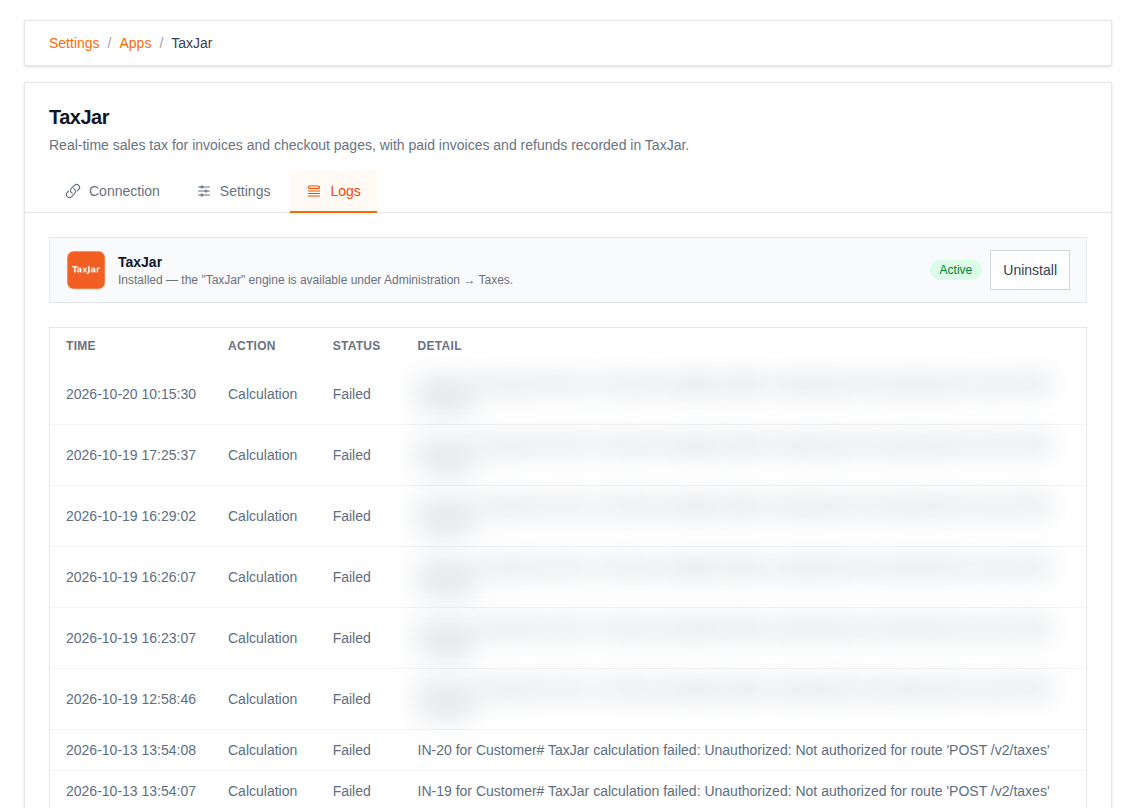Select the log timestamp 2026-10-19 17:25:37
Image resolution: width=1136 pixels, height=808 pixels.
tap(131, 455)
